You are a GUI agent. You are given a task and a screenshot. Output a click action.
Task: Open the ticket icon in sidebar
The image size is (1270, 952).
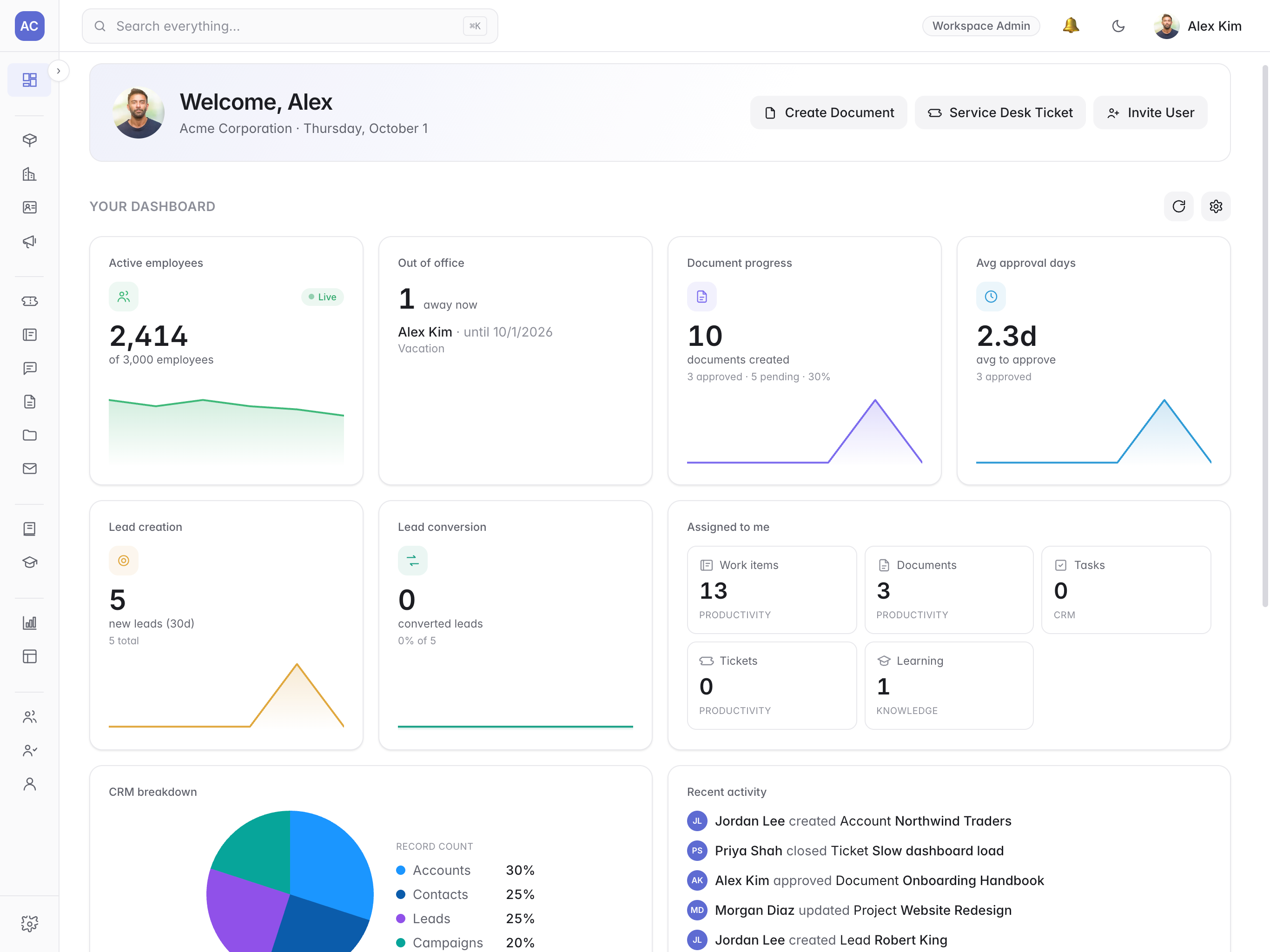tap(29, 301)
